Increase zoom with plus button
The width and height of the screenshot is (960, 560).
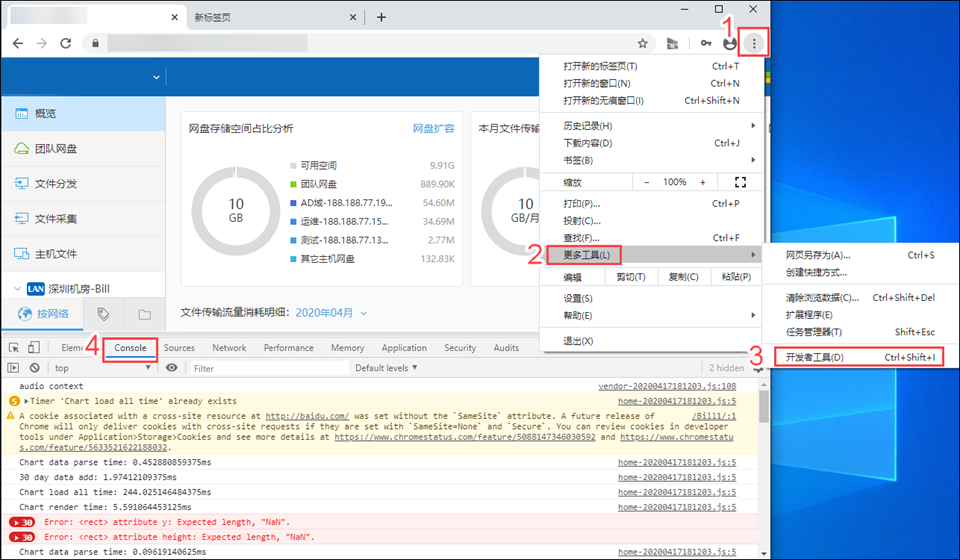pos(702,182)
